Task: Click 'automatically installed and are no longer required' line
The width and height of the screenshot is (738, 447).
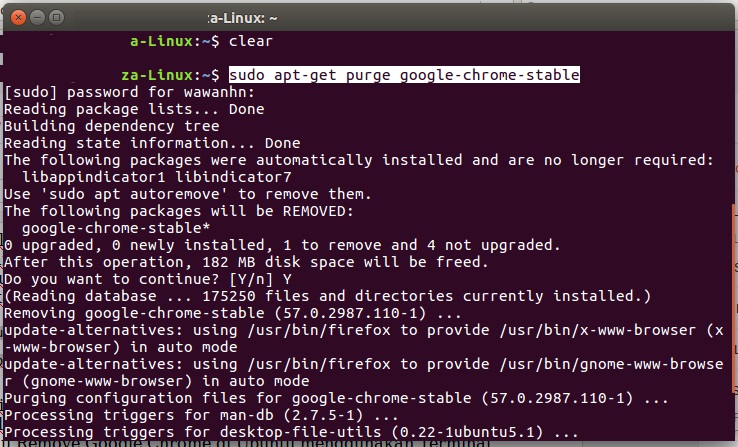Action: coord(359,160)
